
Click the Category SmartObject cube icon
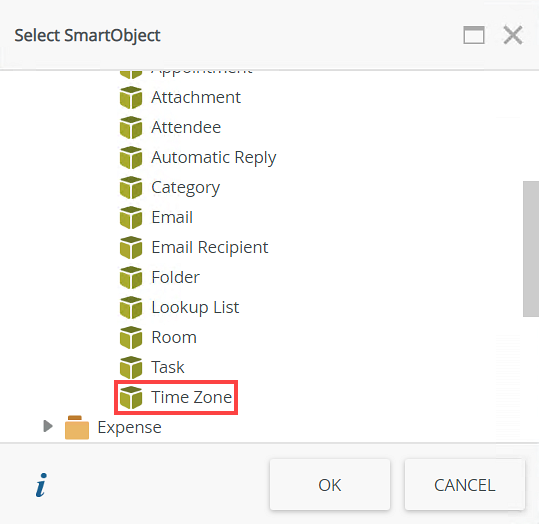(131, 187)
